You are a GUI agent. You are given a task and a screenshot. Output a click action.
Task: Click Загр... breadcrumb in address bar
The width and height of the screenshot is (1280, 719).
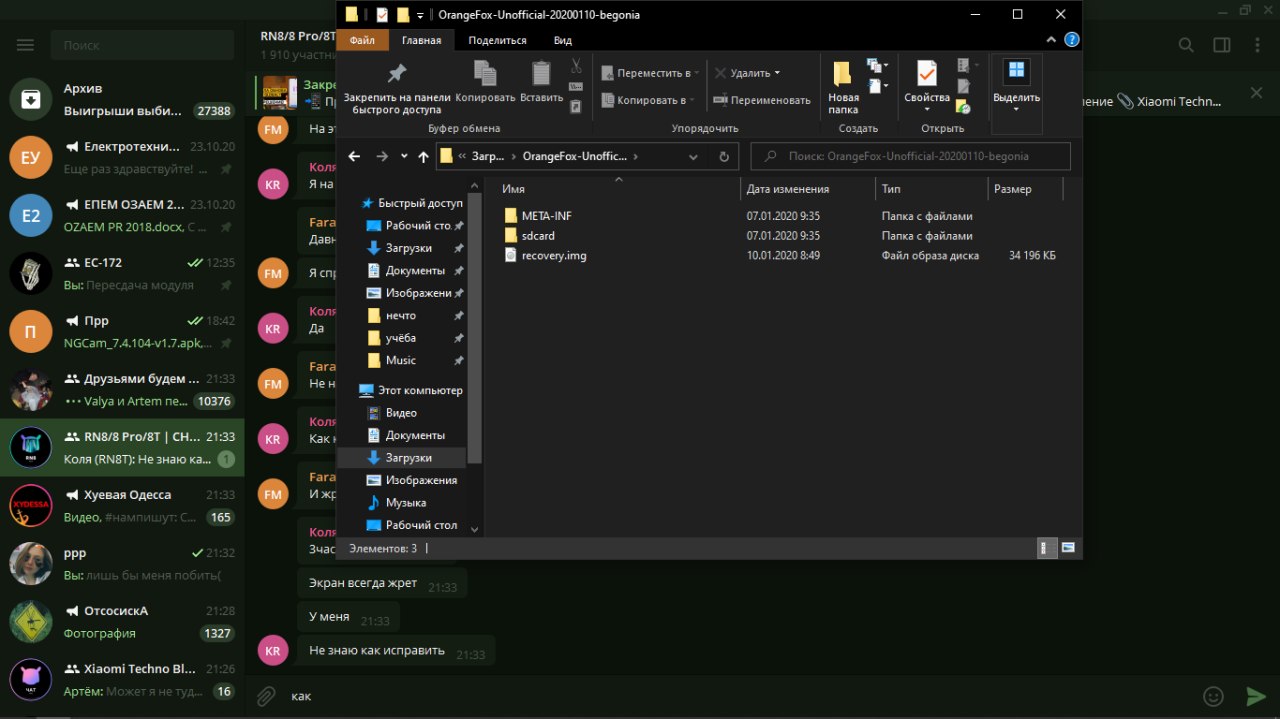pos(488,156)
